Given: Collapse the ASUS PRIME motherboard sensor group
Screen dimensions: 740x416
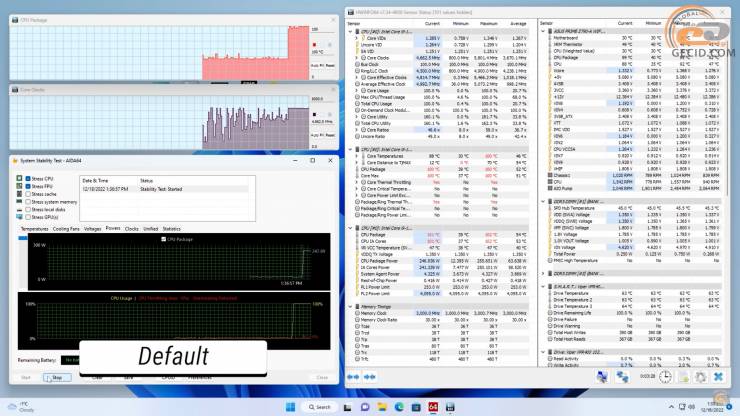Looking at the screenshot, I should [543, 32].
